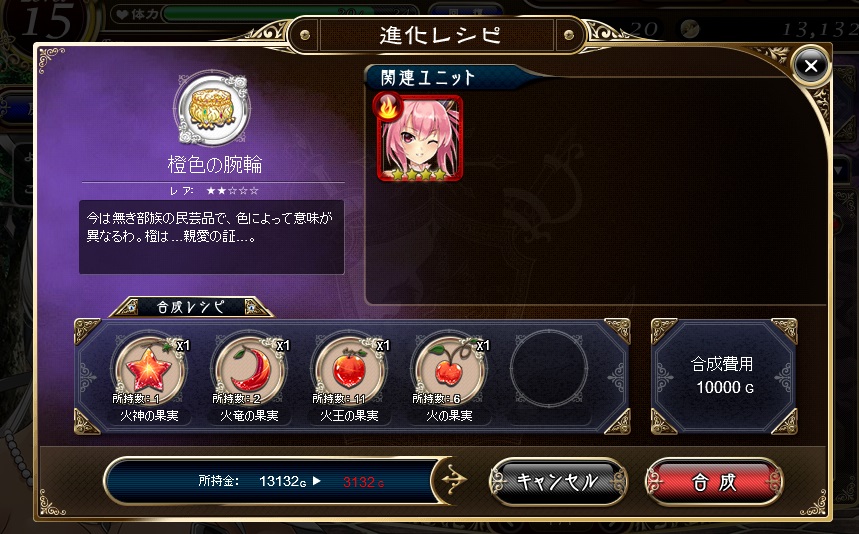The height and width of the screenshot is (534, 859).
Task: Select the 合成レシピ tab label
Action: [191, 307]
